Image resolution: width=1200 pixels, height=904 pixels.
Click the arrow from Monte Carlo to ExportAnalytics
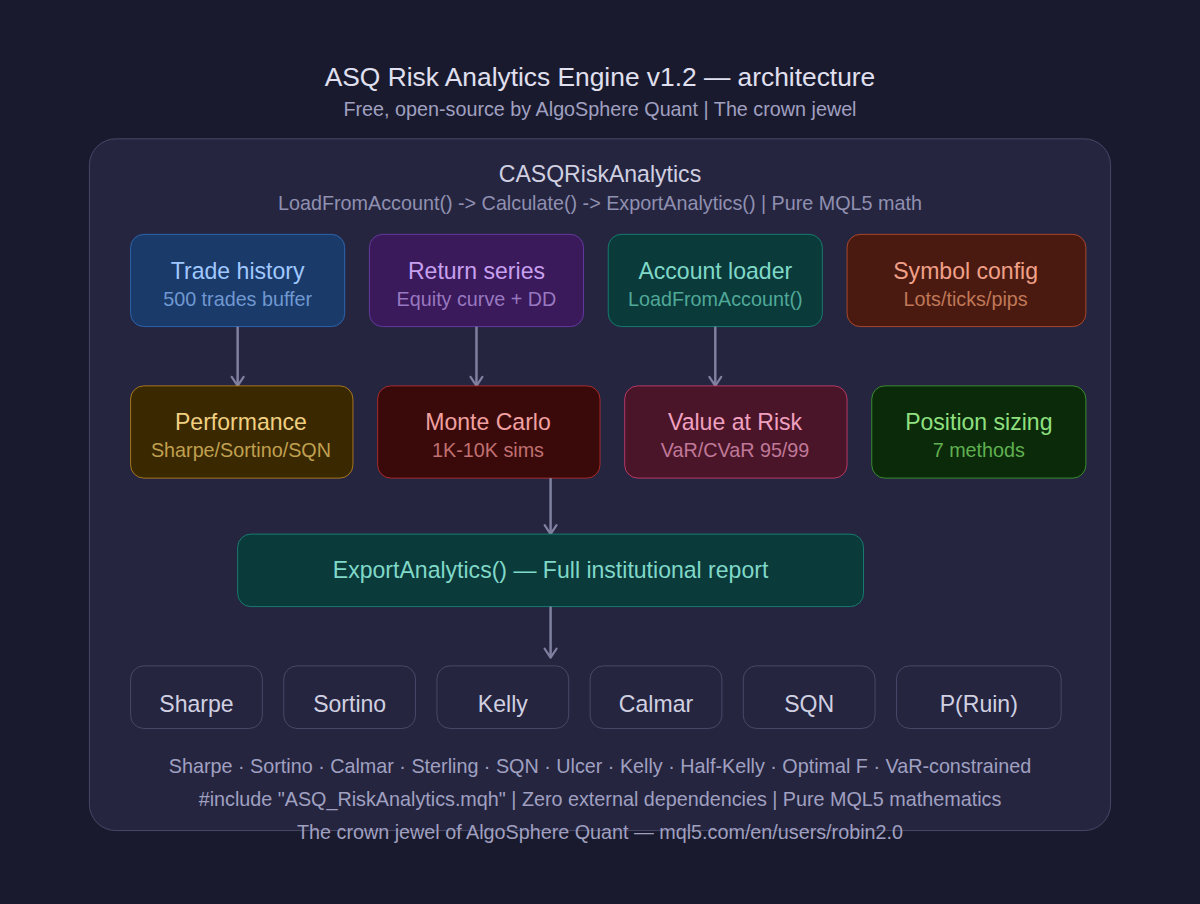[x=551, y=505]
